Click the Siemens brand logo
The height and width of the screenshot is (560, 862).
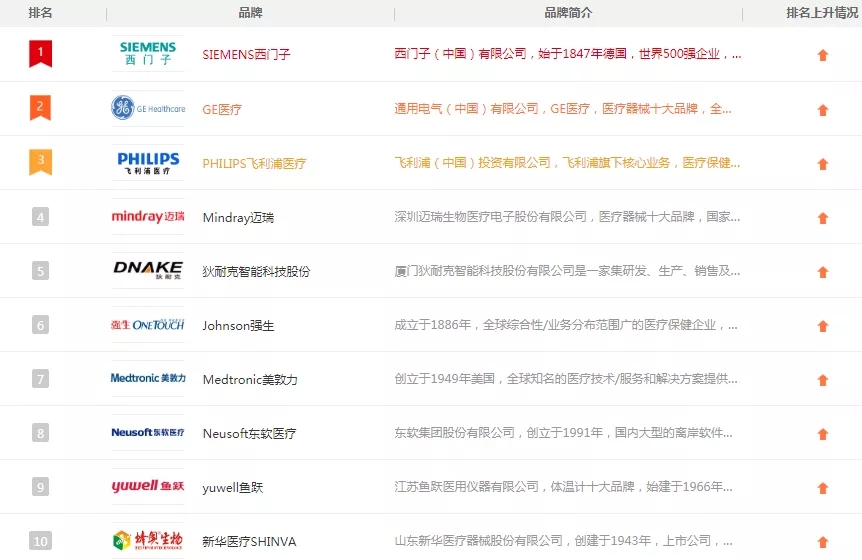(x=148, y=54)
